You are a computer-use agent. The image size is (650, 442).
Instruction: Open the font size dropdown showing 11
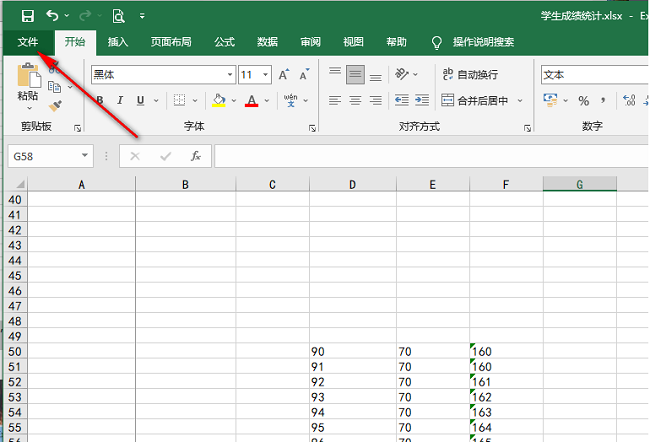[x=266, y=75]
